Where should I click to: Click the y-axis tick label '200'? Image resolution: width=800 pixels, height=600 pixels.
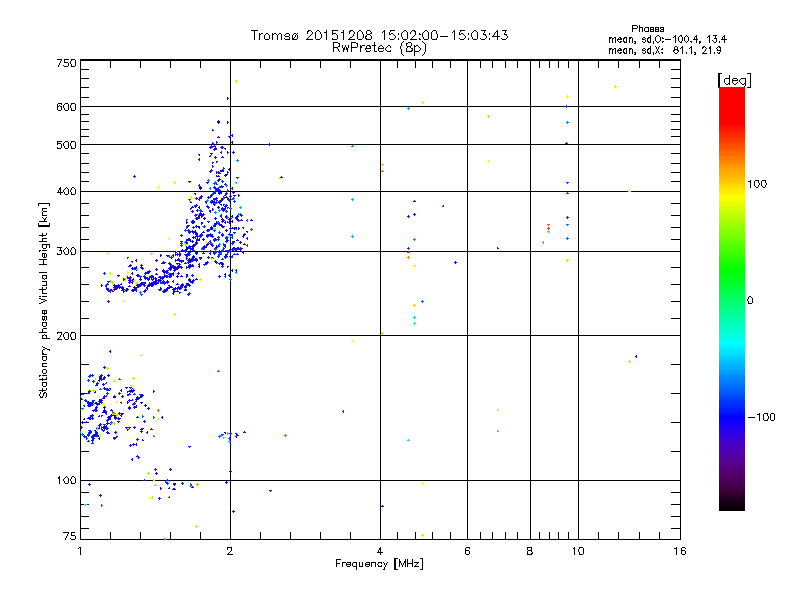[x=66, y=336]
